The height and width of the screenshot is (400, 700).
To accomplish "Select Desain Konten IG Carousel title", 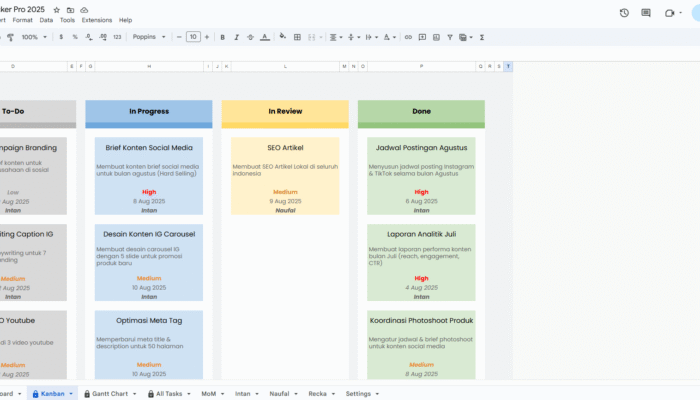I will [x=149, y=234].
